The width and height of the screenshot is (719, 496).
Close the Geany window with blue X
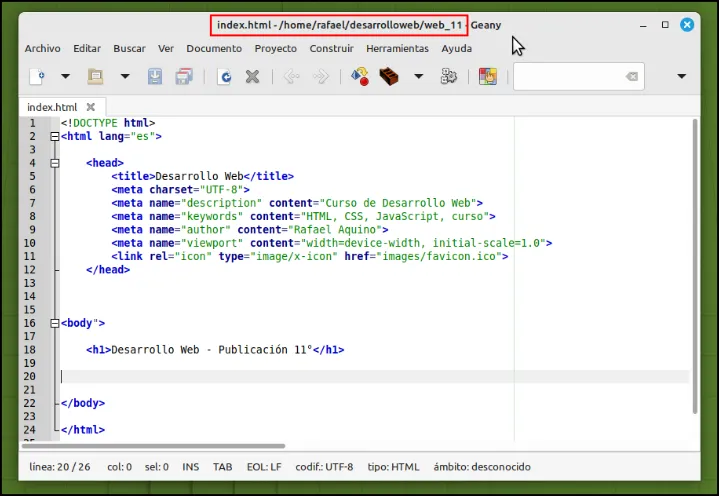687,25
